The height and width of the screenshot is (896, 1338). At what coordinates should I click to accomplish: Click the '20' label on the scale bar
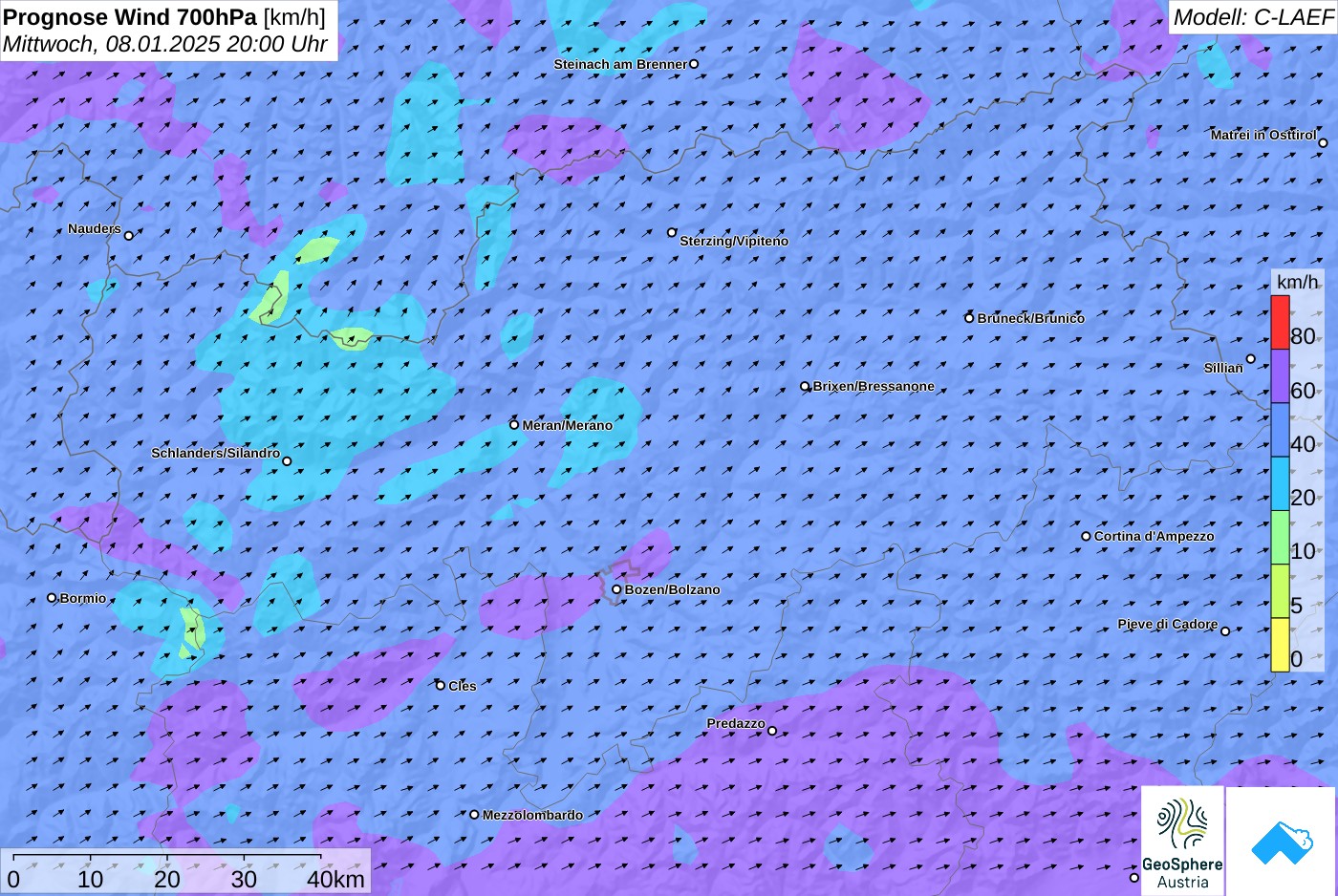pos(167,879)
